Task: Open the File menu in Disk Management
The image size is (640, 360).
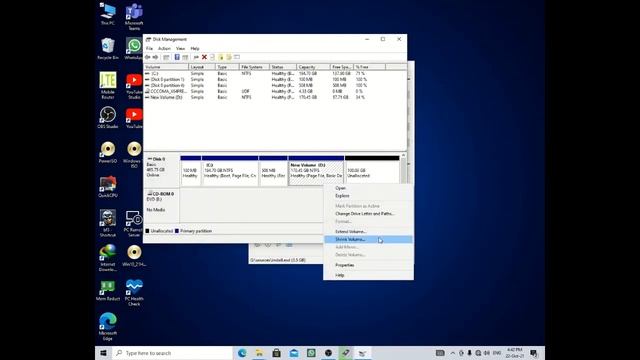Action: (149, 49)
